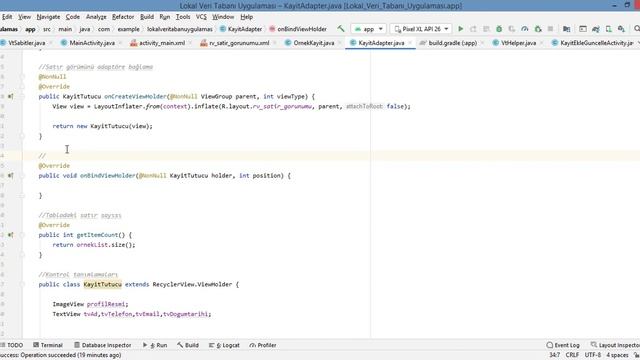Screen dimensions: 640x360
Task: Switch to the VtHelper.java tab
Action: 514,43
